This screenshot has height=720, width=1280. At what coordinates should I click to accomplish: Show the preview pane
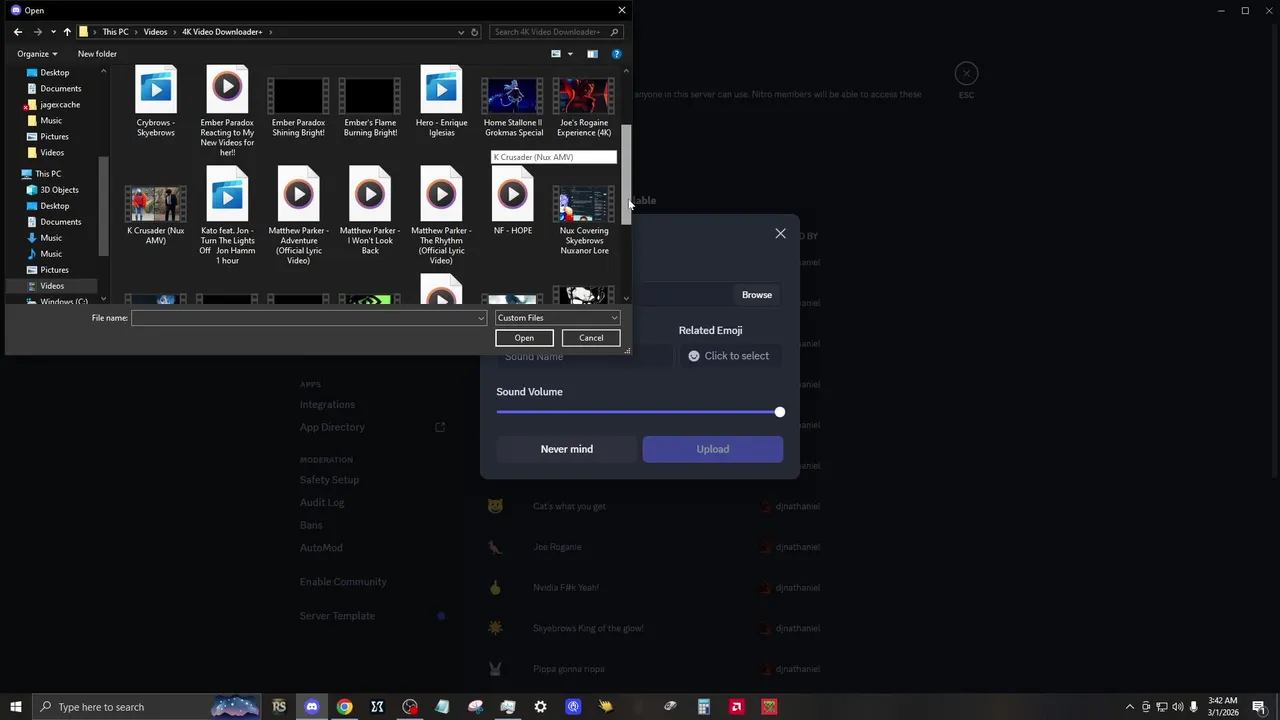(592, 54)
